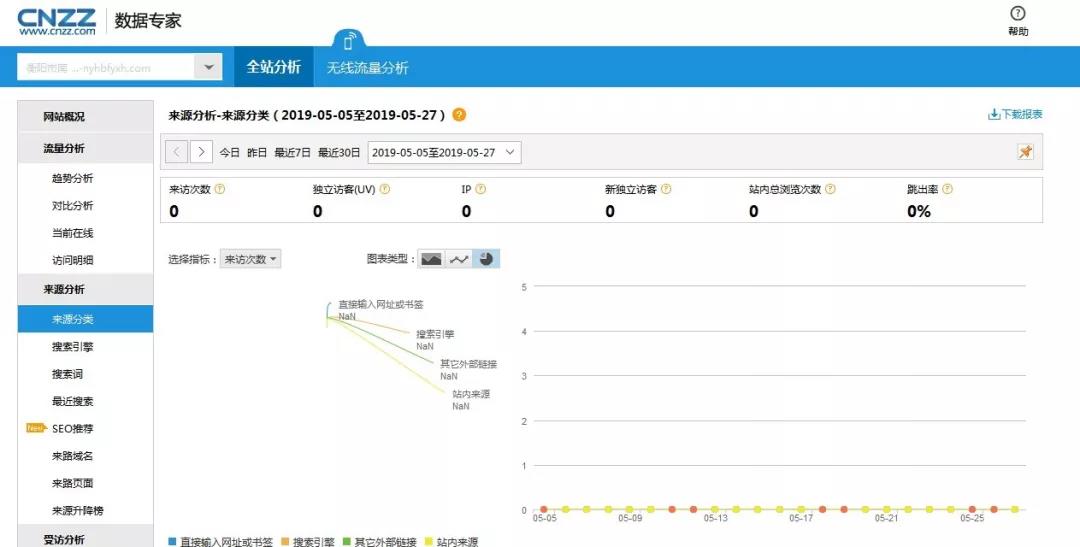Open the 来访次数 metric dropdown

(251, 259)
